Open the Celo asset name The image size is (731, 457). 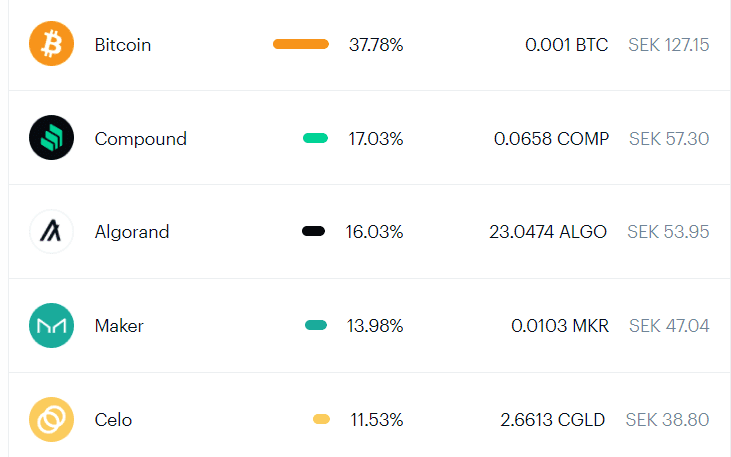click(x=113, y=420)
